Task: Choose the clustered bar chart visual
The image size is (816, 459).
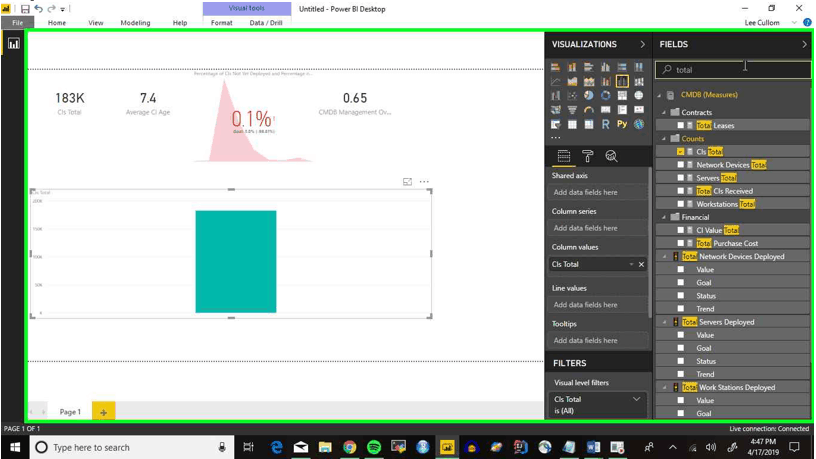Action: tap(589, 67)
